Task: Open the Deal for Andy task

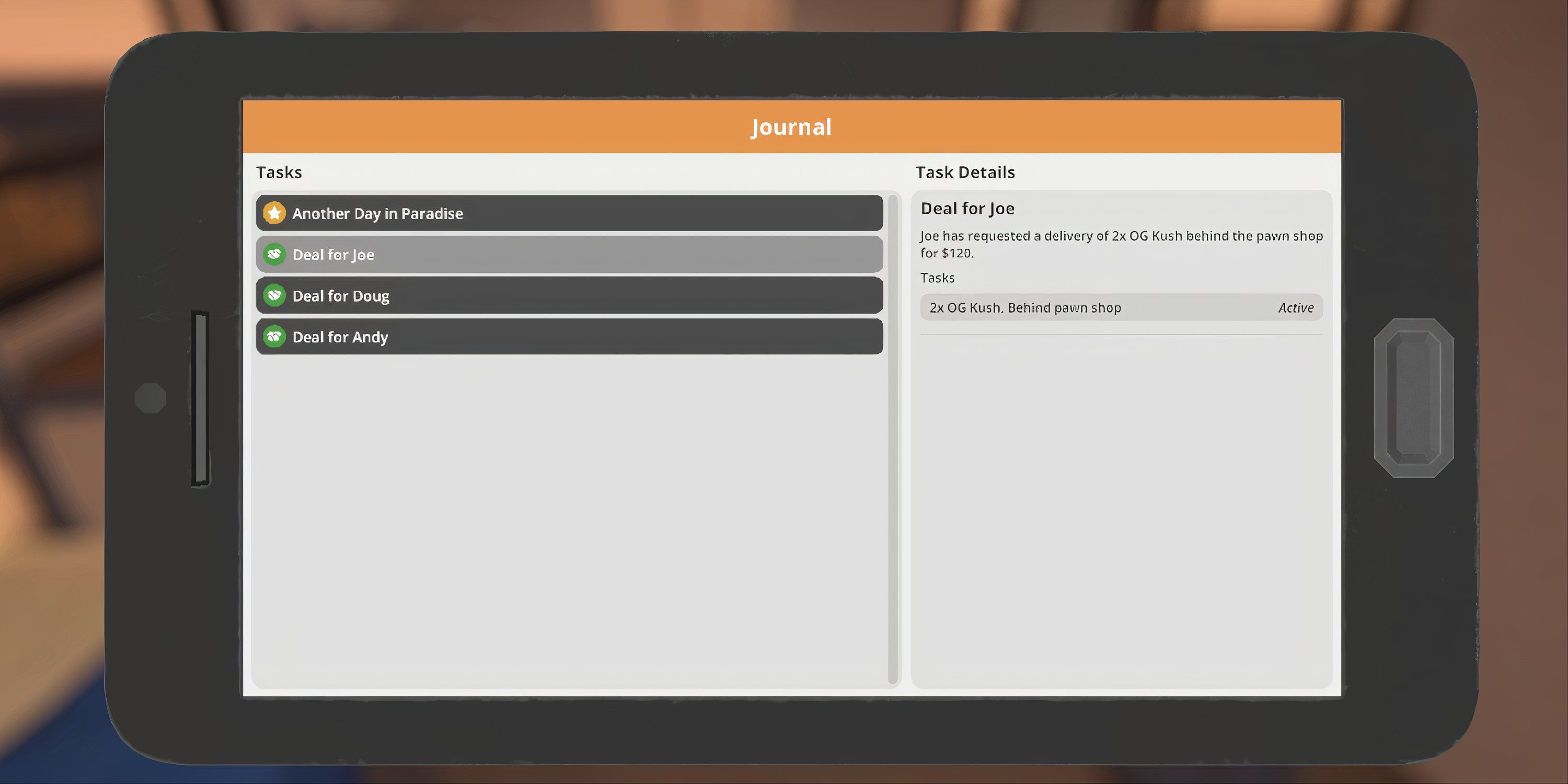Action: point(569,337)
